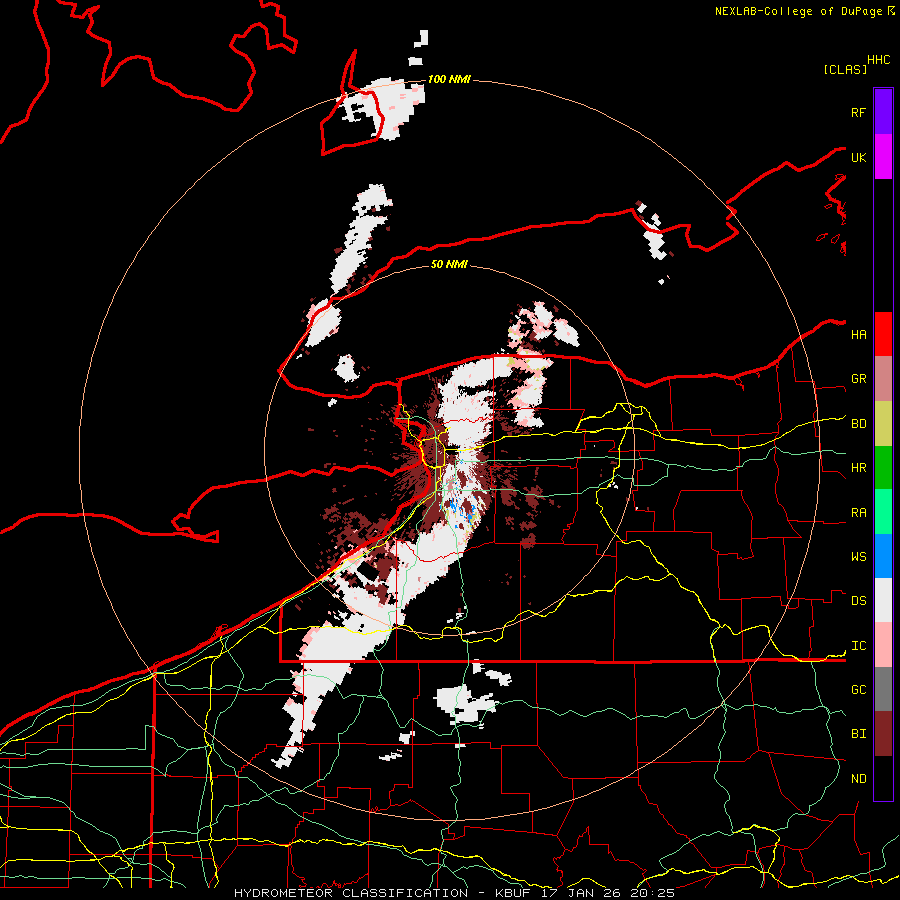Click the 20:25 timestamp
Screen dimensions: 900x900
pyautogui.click(x=652, y=893)
